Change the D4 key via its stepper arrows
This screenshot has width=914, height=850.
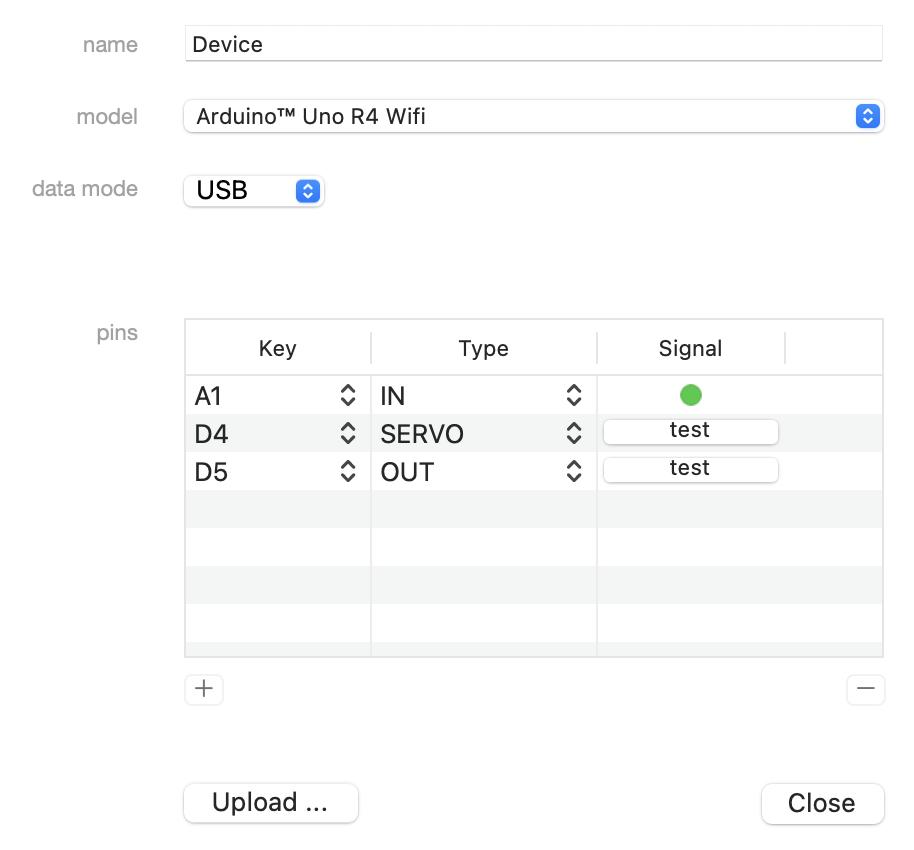click(x=348, y=433)
